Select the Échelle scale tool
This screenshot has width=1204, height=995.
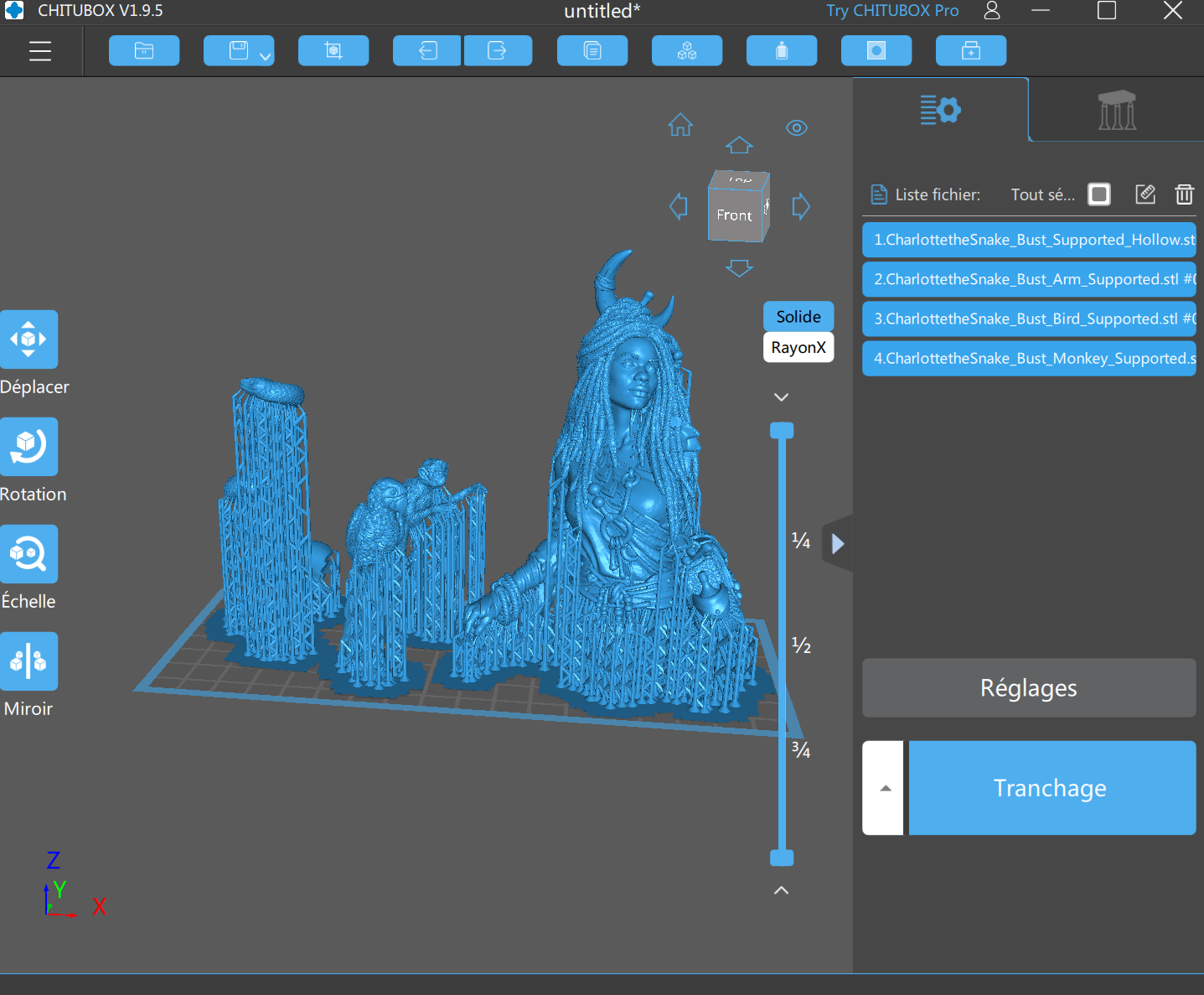[29, 554]
